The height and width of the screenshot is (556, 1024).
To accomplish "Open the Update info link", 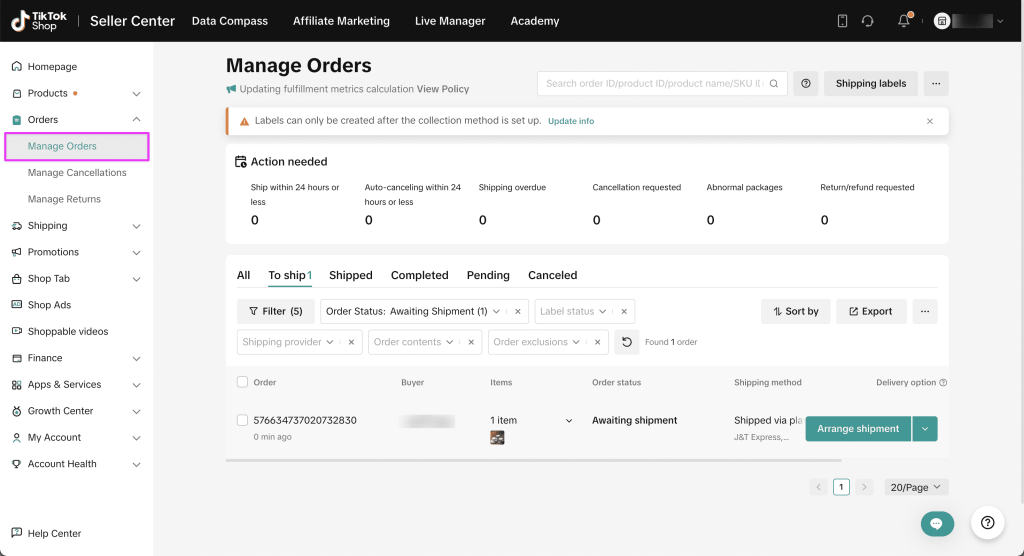I will point(571,121).
